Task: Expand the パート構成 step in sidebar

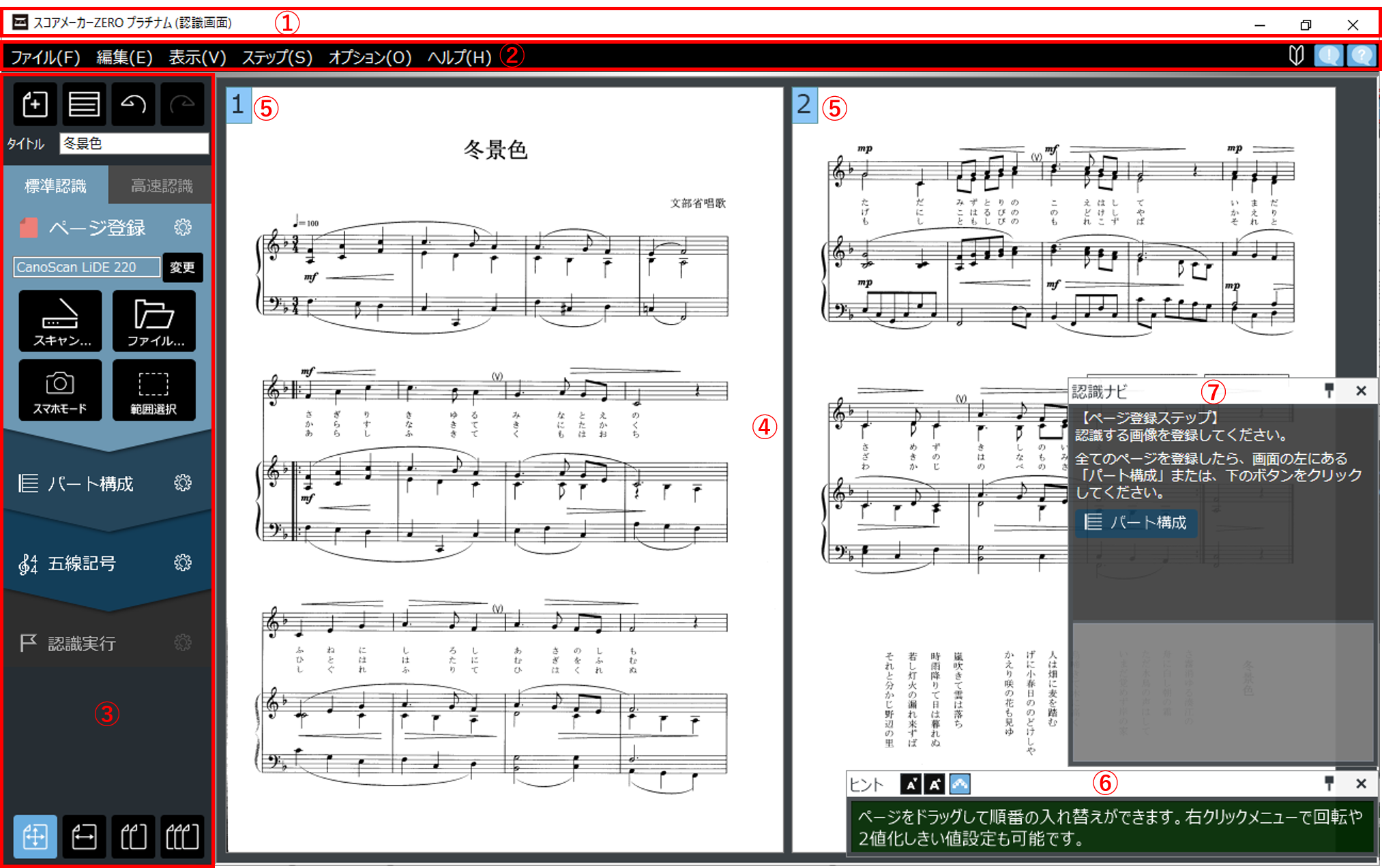Action: tap(90, 483)
